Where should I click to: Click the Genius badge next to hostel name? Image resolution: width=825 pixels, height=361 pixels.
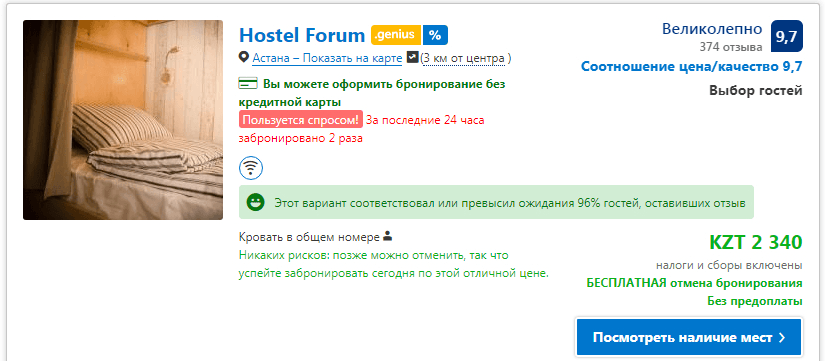click(x=396, y=35)
